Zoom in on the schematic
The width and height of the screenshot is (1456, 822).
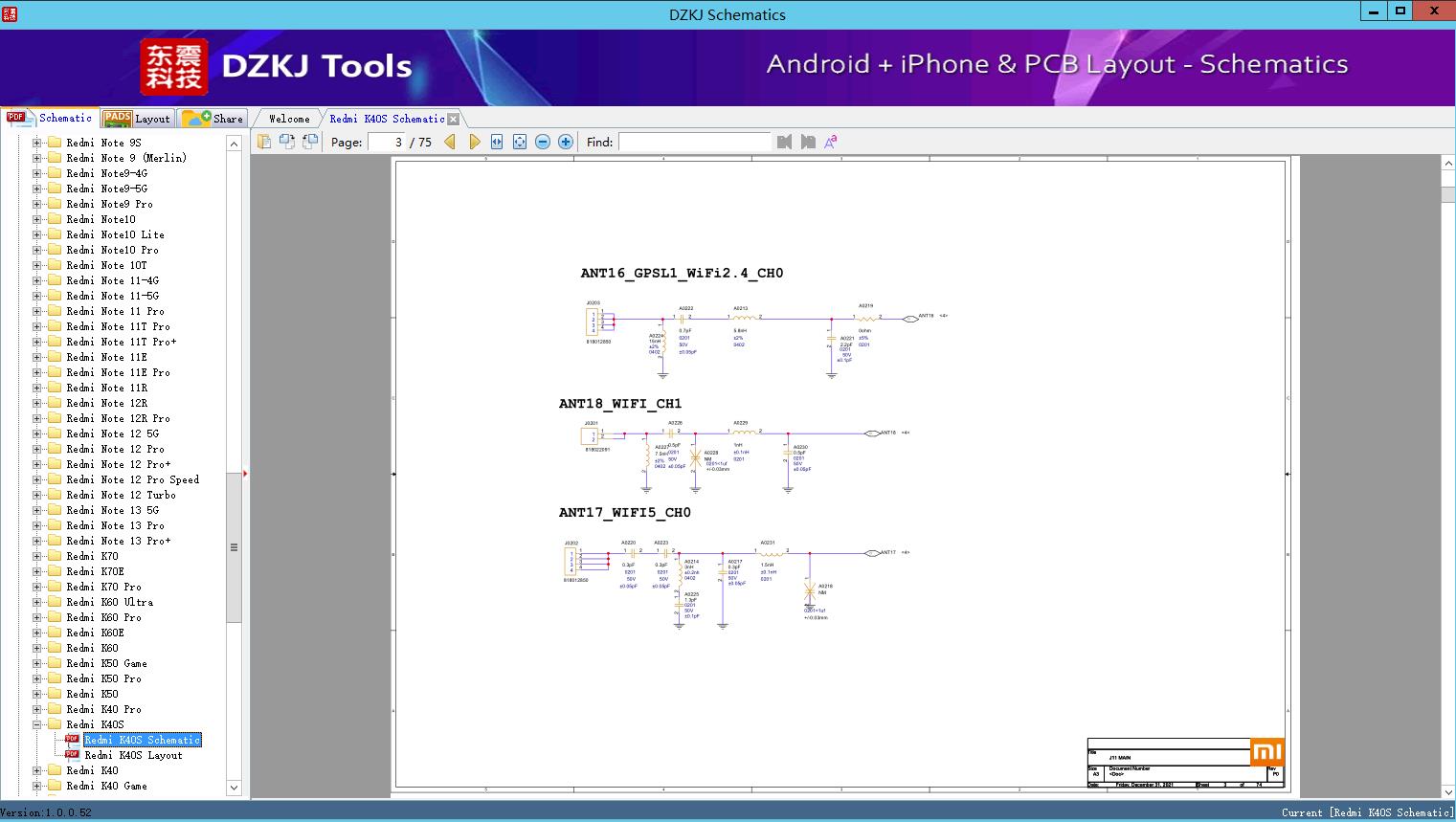click(566, 142)
